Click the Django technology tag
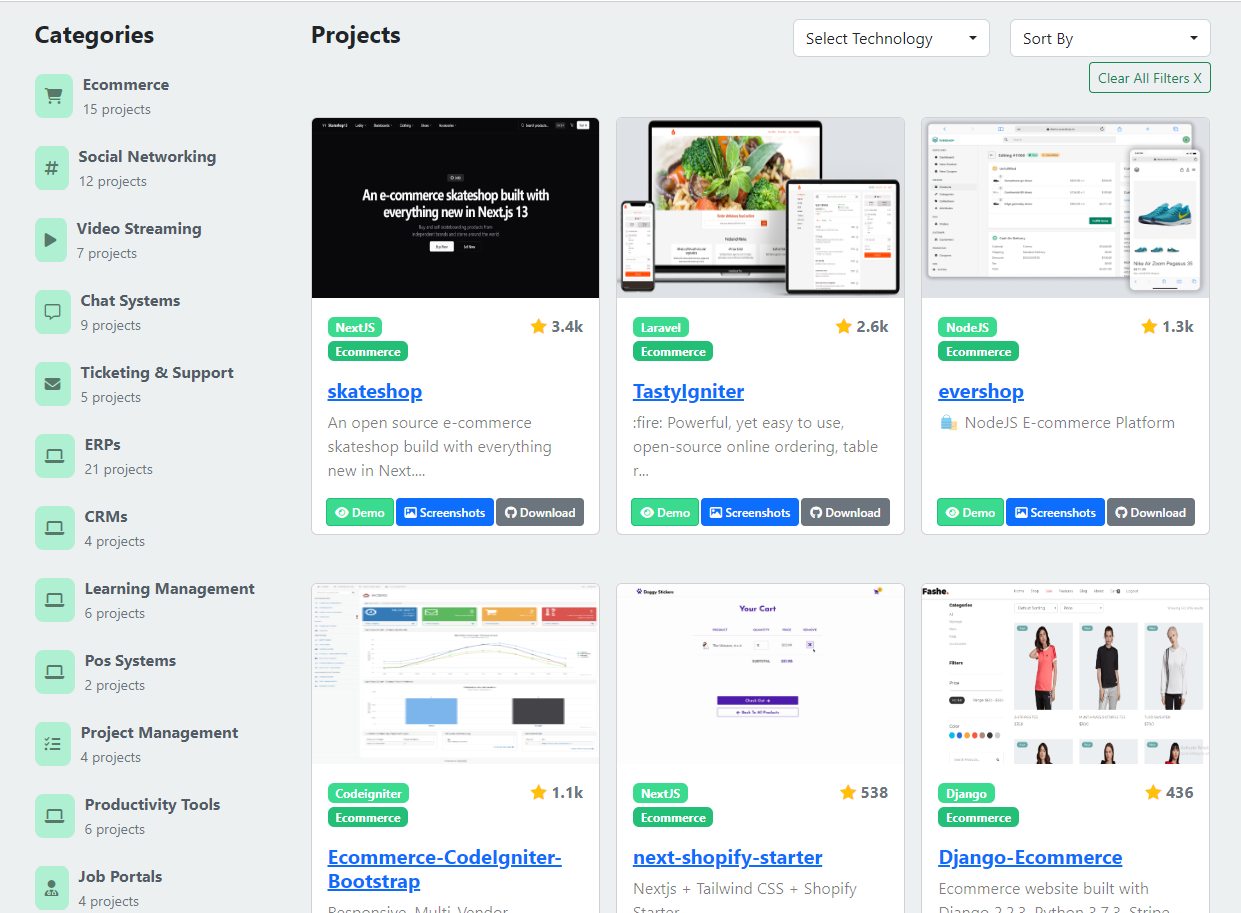1241x913 pixels. tap(967, 793)
